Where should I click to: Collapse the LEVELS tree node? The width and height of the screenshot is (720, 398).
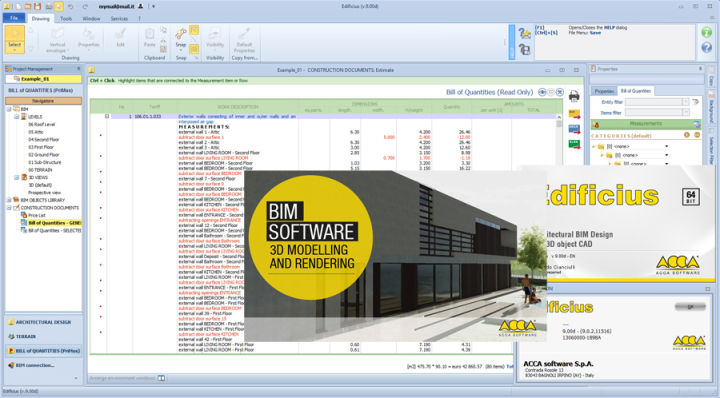(x=17, y=117)
